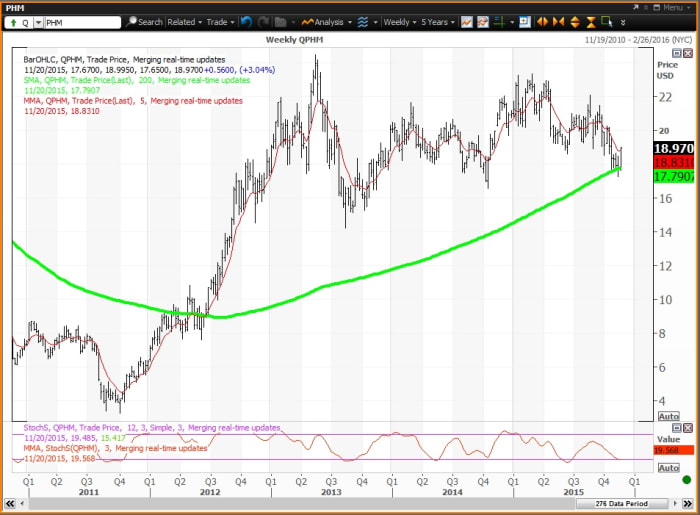700x515 pixels.
Task: Open the Related menu
Action: click(184, 21)
